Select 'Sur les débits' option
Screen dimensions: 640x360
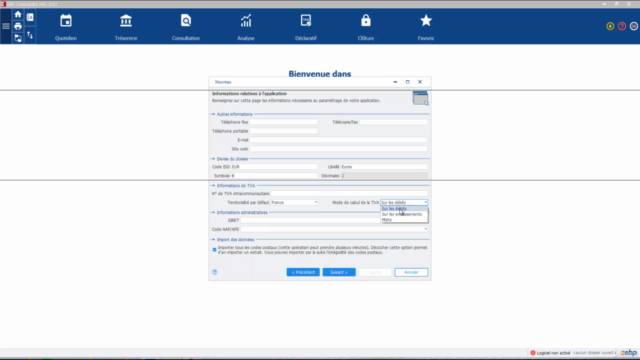tap(404, 209)
